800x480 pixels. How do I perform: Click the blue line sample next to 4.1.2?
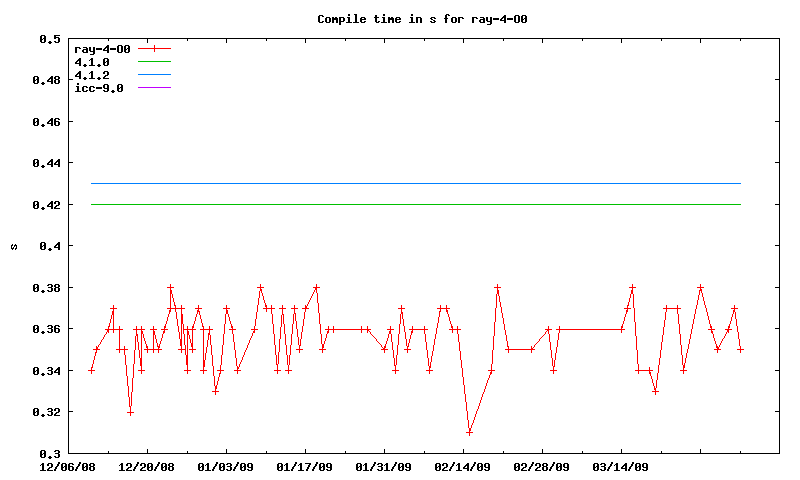[x=155, y=75]
